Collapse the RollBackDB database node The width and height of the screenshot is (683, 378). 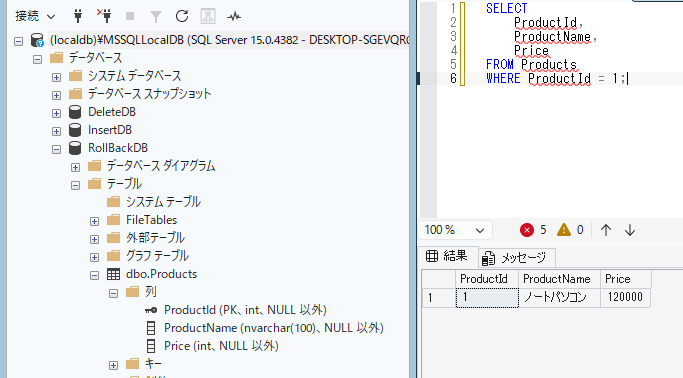(56, 149)
